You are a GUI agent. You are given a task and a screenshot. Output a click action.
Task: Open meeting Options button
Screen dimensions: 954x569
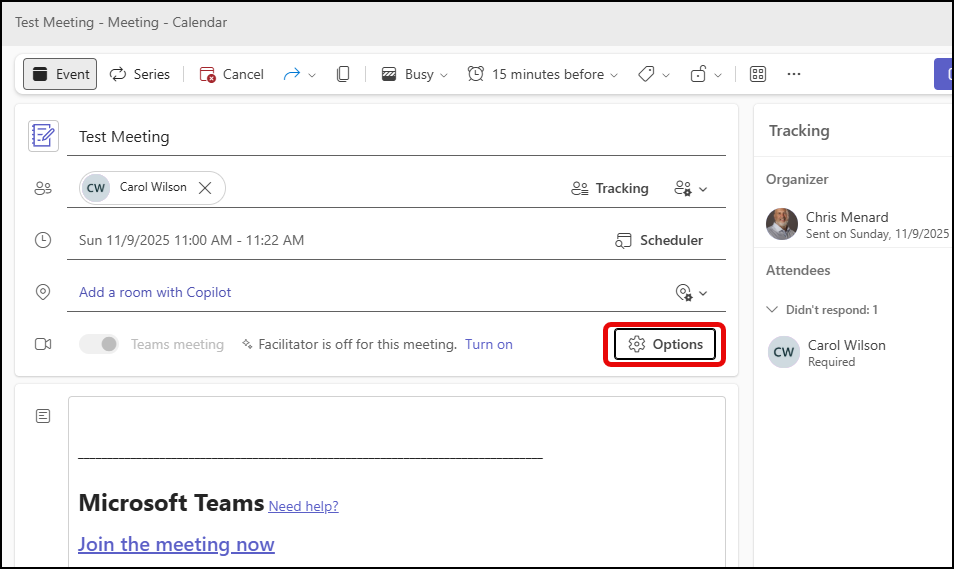tap(664, 344)
